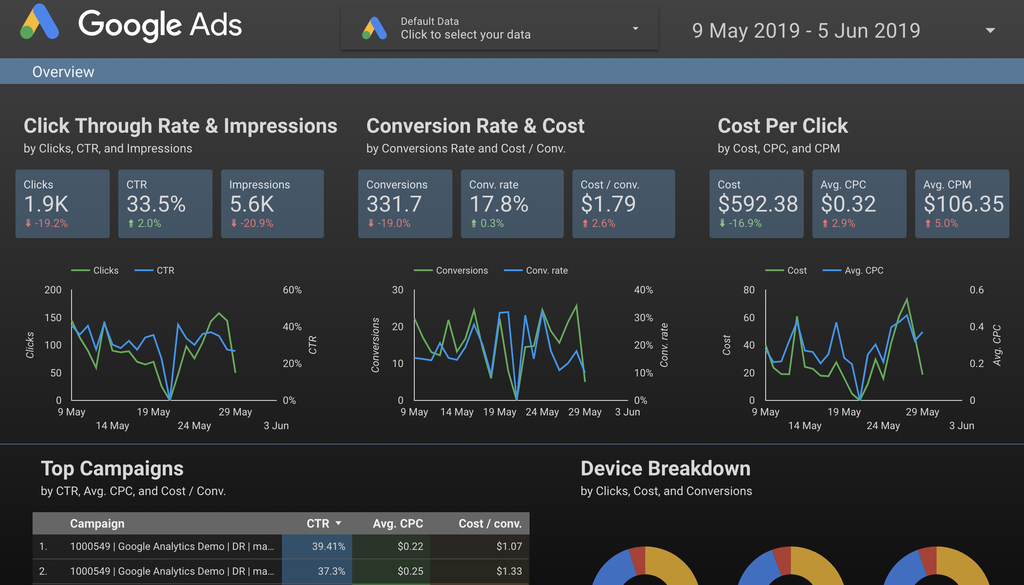Click the CTR 33.5% scorecard
This screenshot has width=1024, height=585.
(165, 204)
